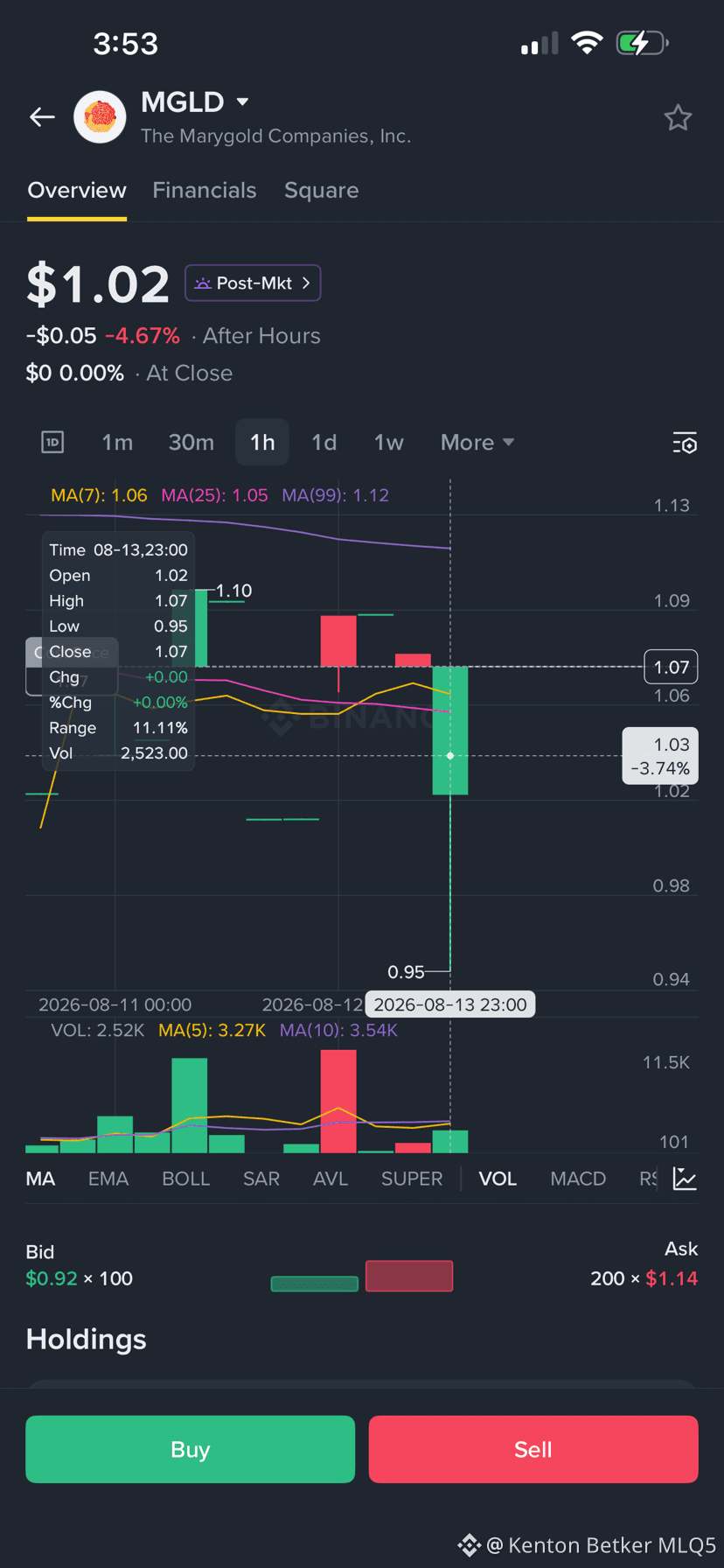Expand the More intervals dropdown
The width and height of the screenshot is (724, 1568).
pos(477,442)
